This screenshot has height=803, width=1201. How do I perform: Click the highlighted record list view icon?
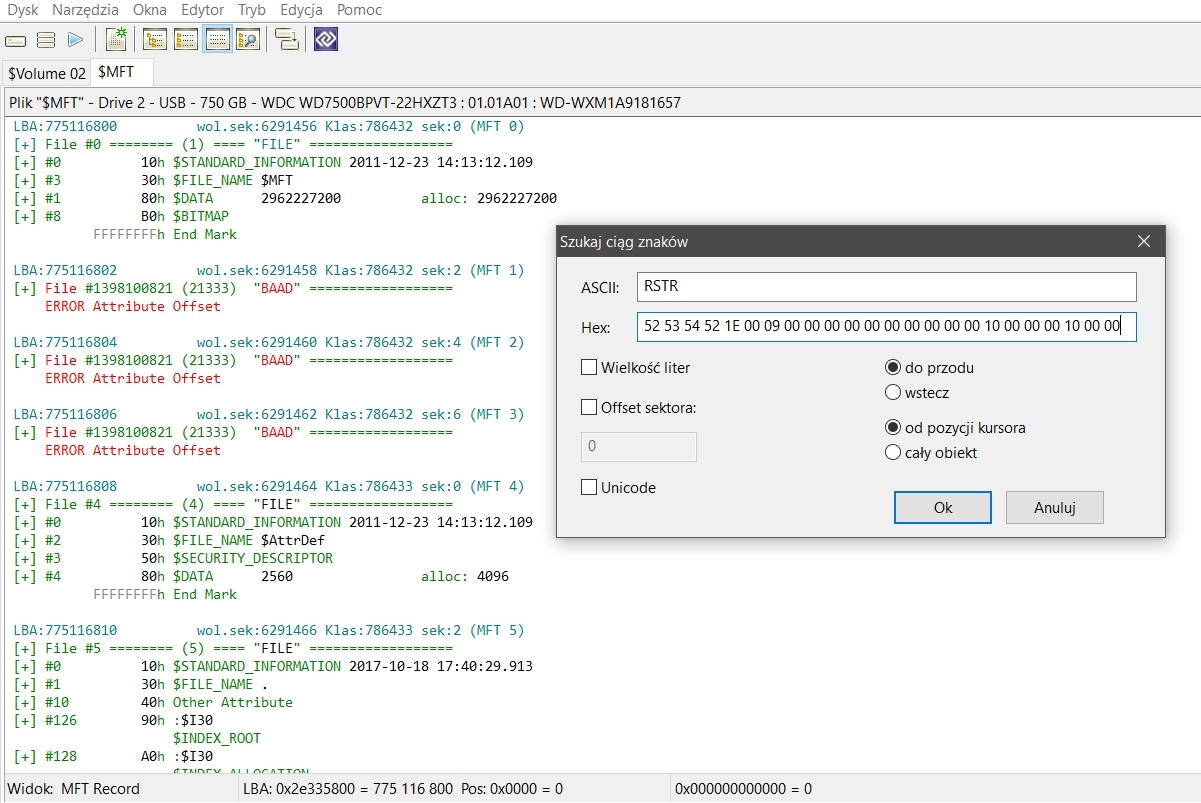[x=217, y=39]
